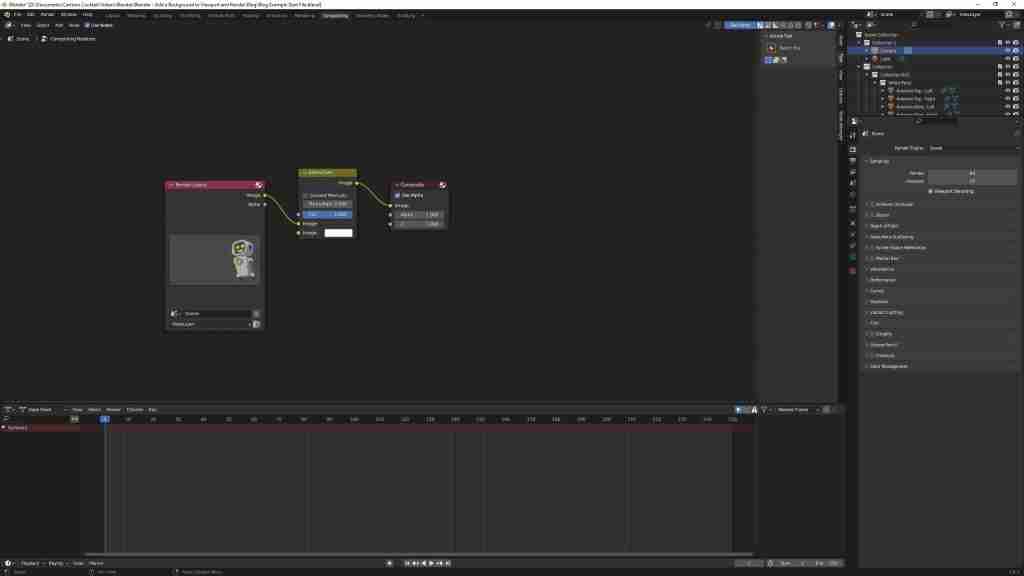Click the Render samples field

[x=972, y=173]
